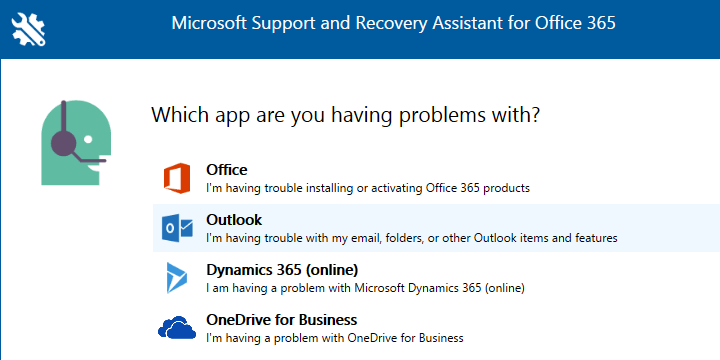Click the blank area right of Office row
Viewport: 720px width, 360px height.
624,178
